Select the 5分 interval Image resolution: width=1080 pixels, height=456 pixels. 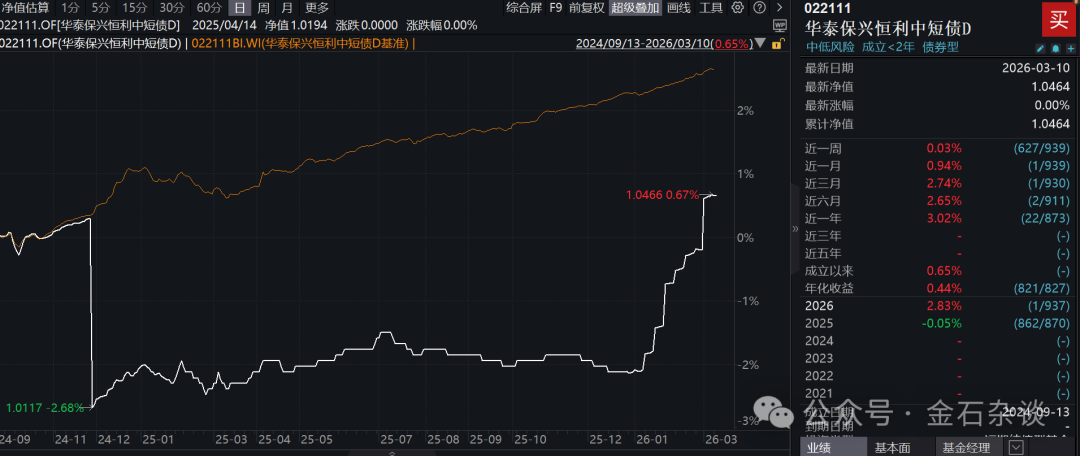101,8
